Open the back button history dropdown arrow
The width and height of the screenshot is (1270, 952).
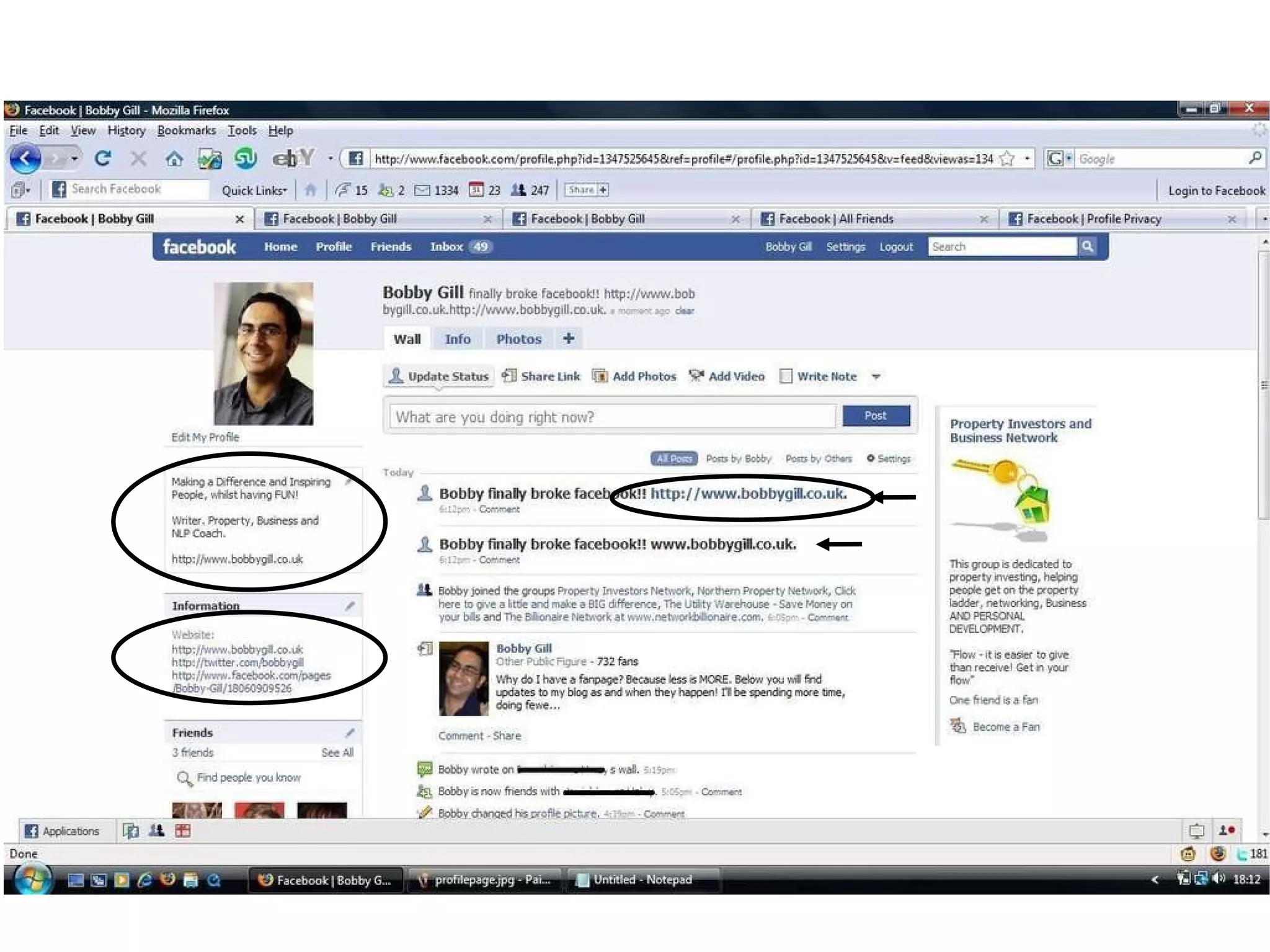click(x=74, y=159)
